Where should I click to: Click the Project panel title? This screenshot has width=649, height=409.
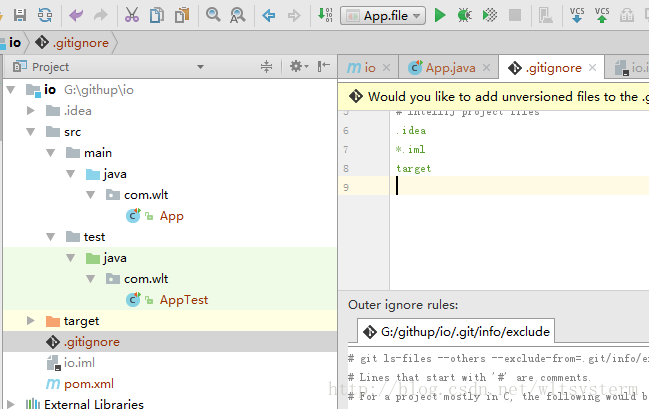pos(50,67)
